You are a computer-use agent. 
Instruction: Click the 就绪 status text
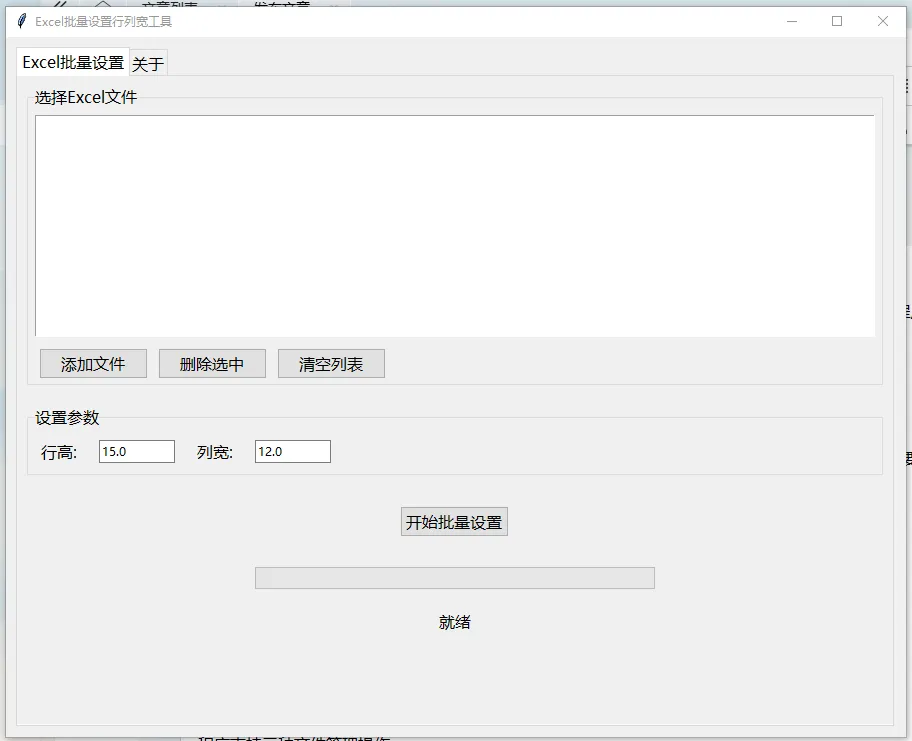(x=455, y=622)
